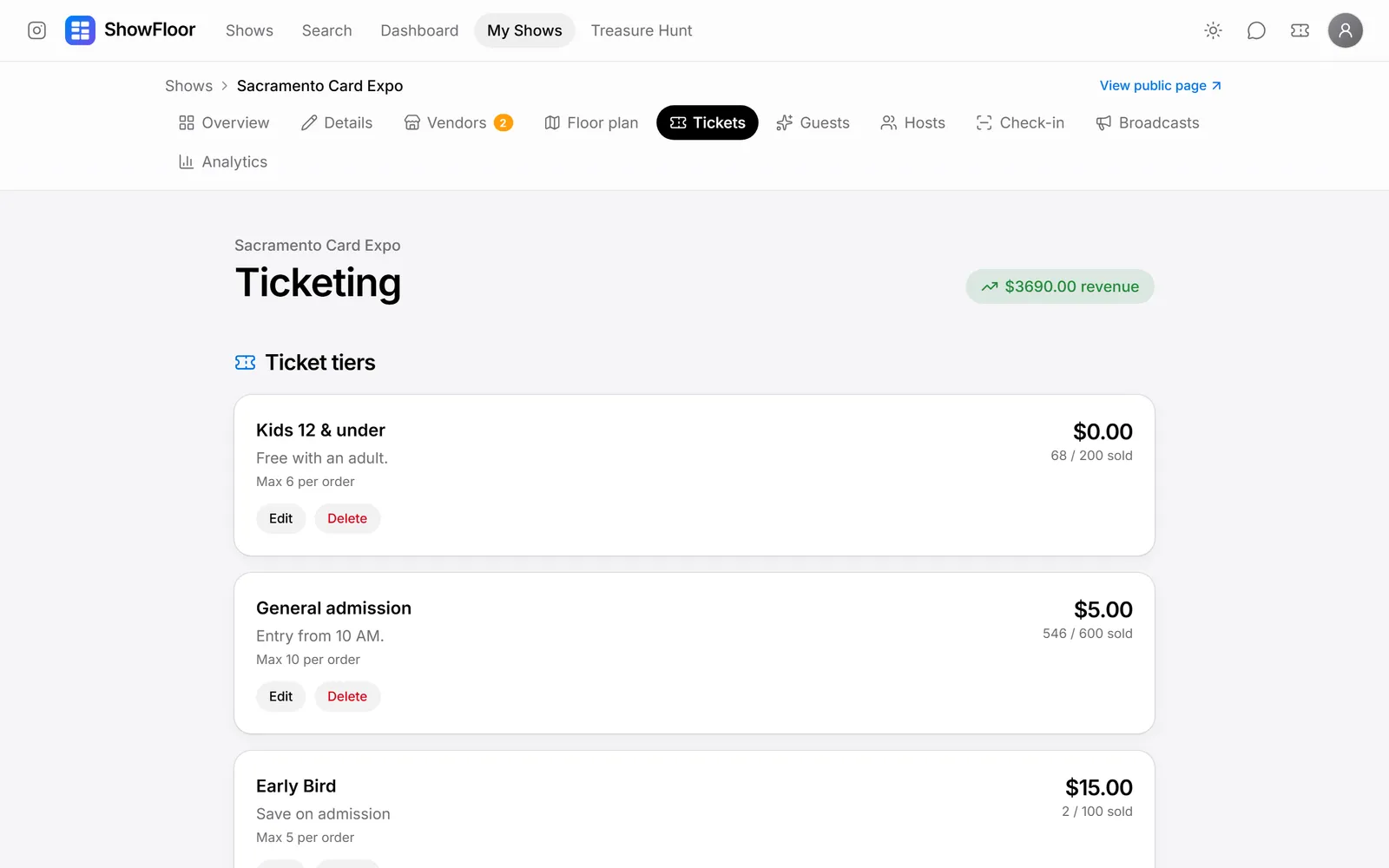
Task: Open the Guests tab
Action: [813, 122]
